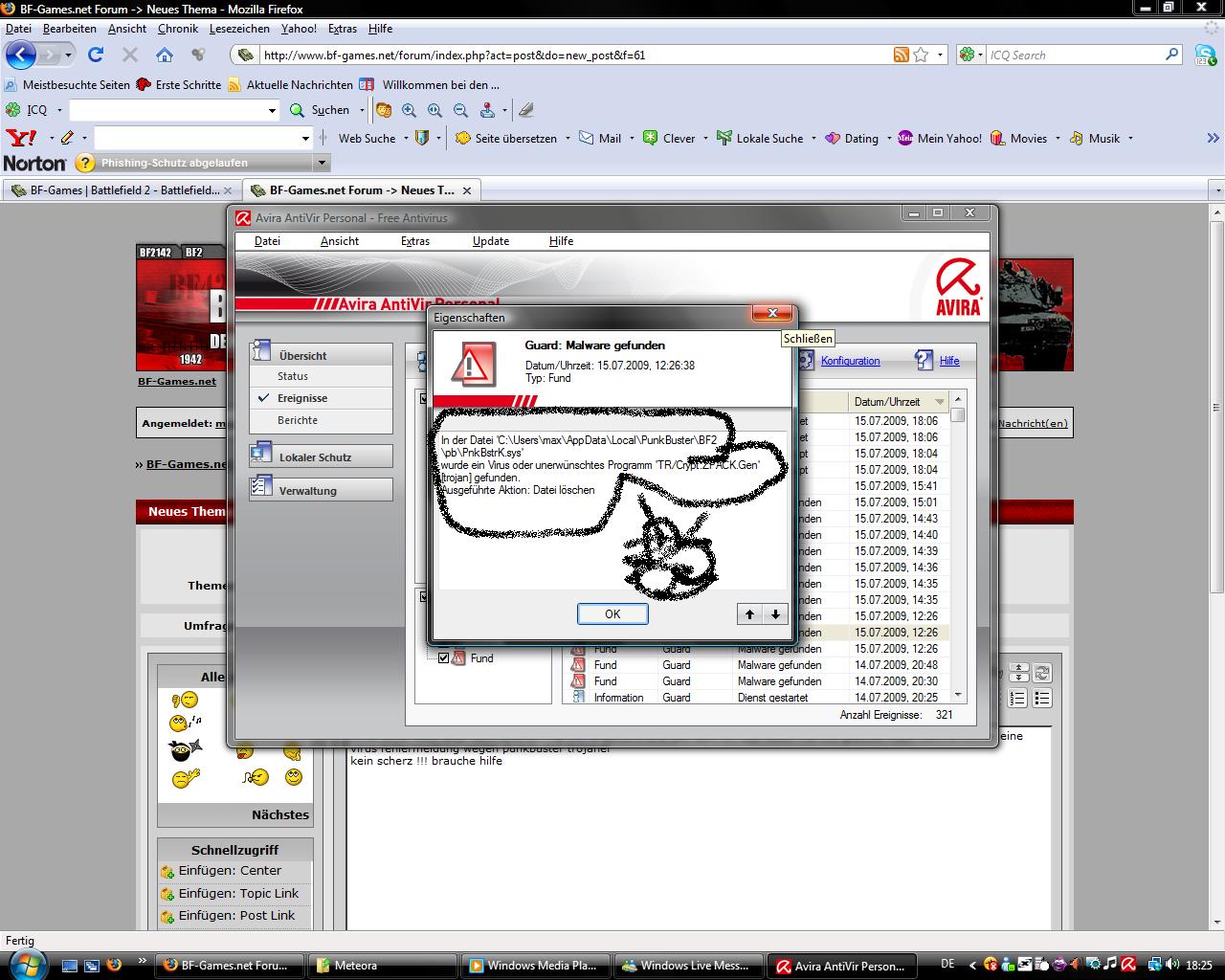Reload the page with the refresh icon
The image size is (1225, 980).
tap(96, 55)
